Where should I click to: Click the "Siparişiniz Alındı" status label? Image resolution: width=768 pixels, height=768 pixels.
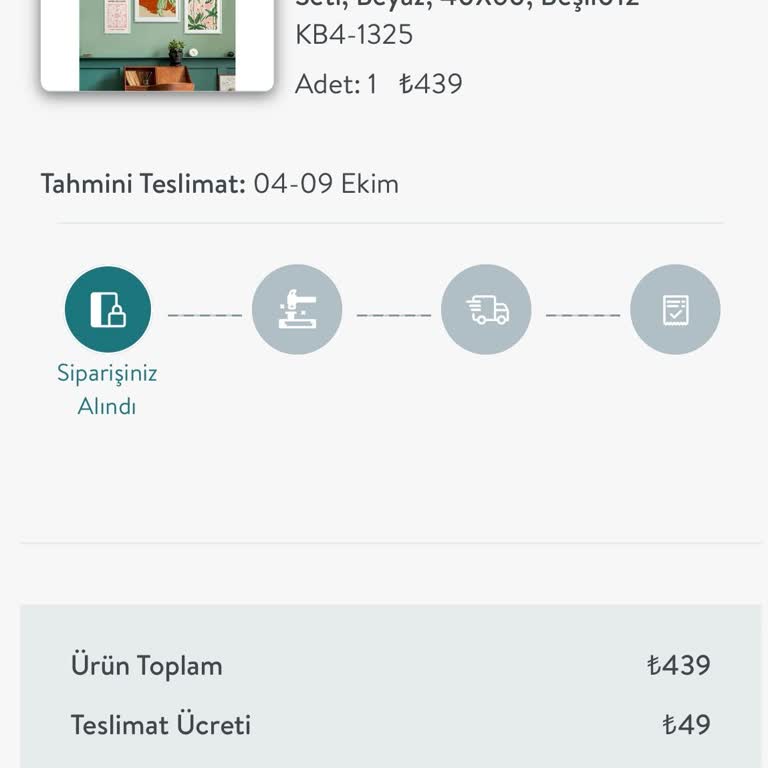pyautogui.click(x=107, y=389)
